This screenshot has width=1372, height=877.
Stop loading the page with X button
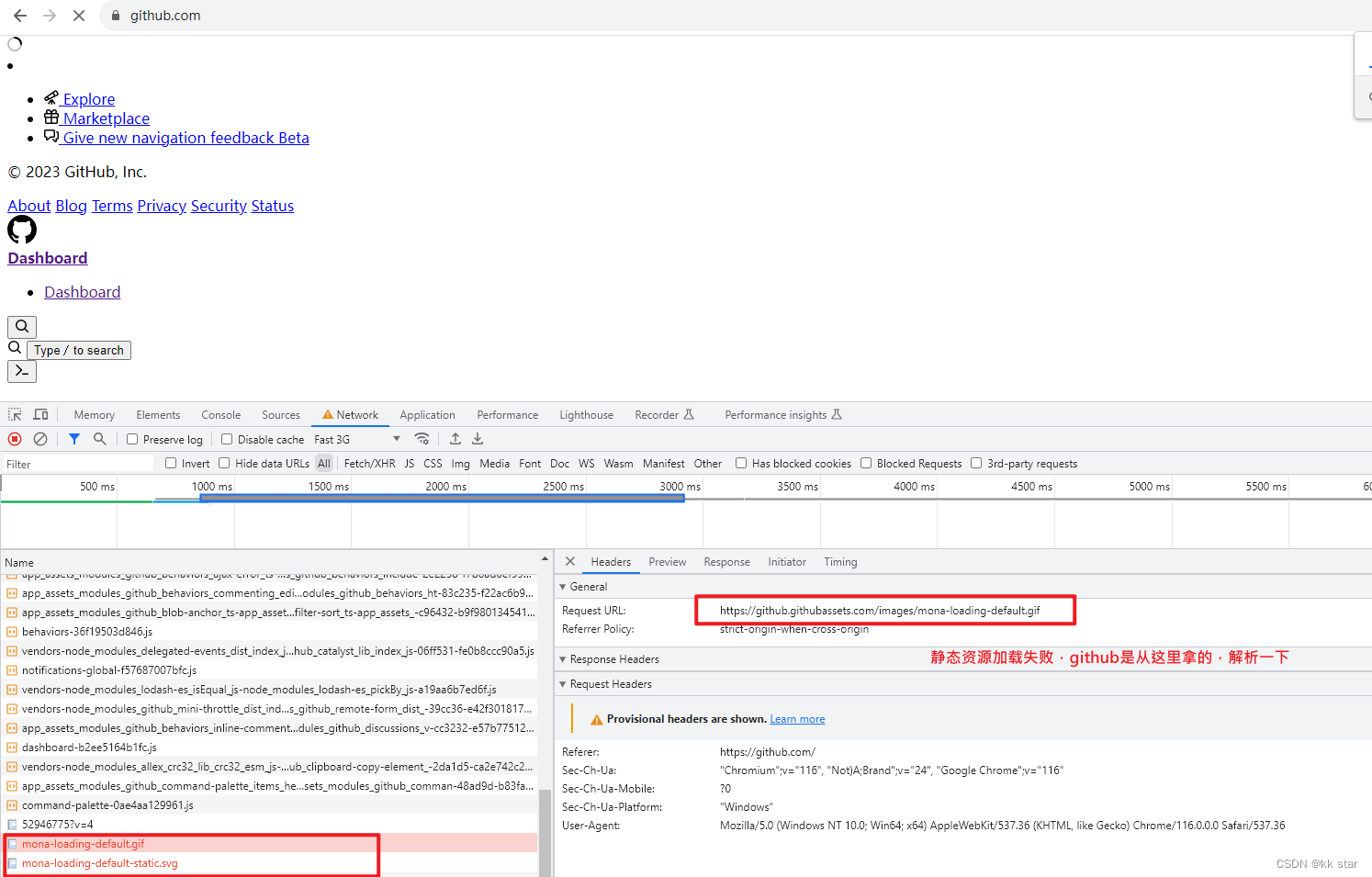point(79,16)
